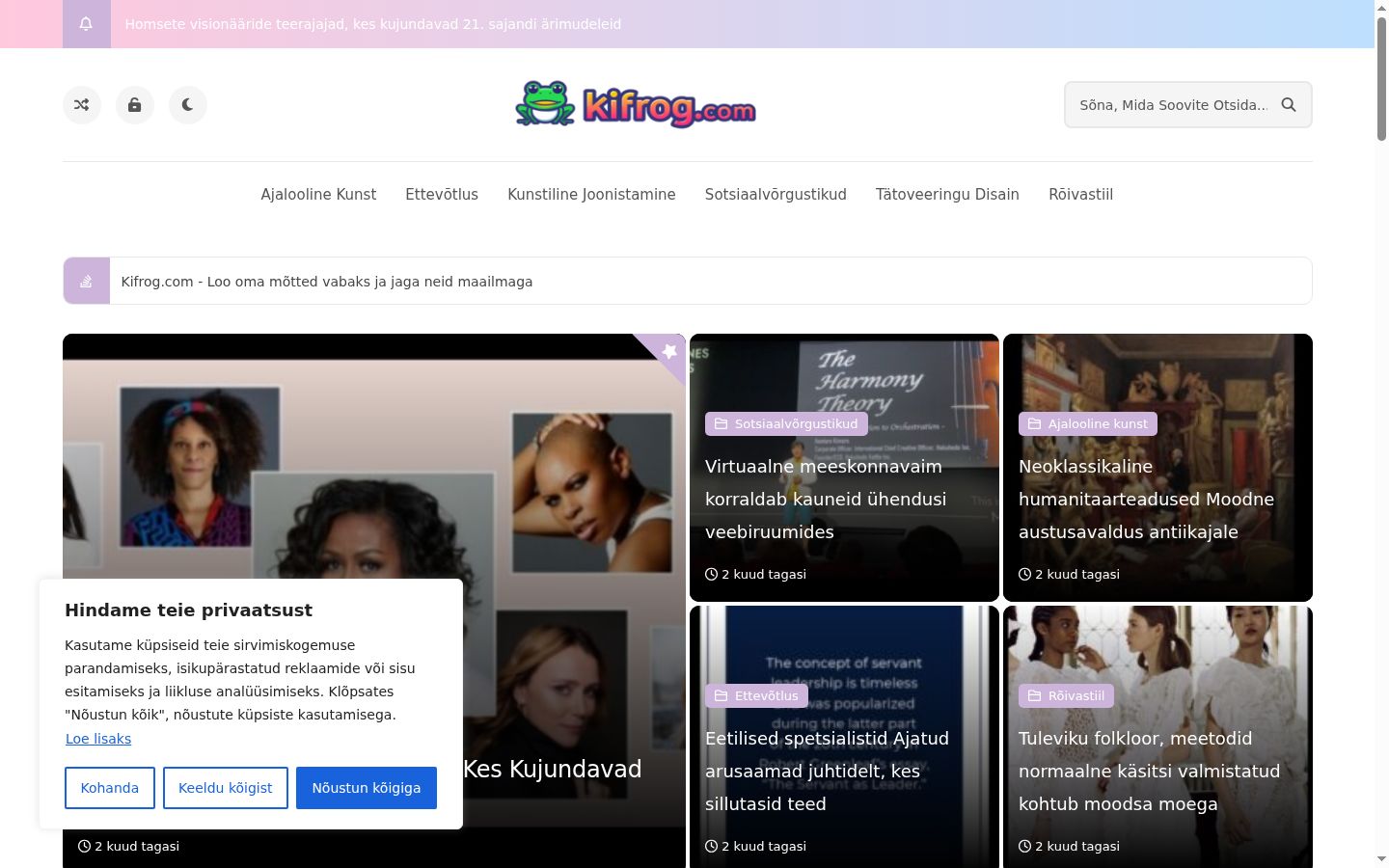Click the Ettevõtlus category tag on card
Image resolution: width=1389 pixels, height=868 pixels.
[757, 696]
